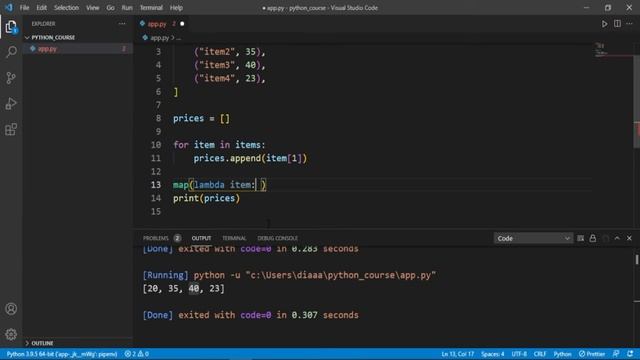Click app.py in the breadcrumb
The image size is (640, 360).
pyautogui.click(x=159, y=38)
